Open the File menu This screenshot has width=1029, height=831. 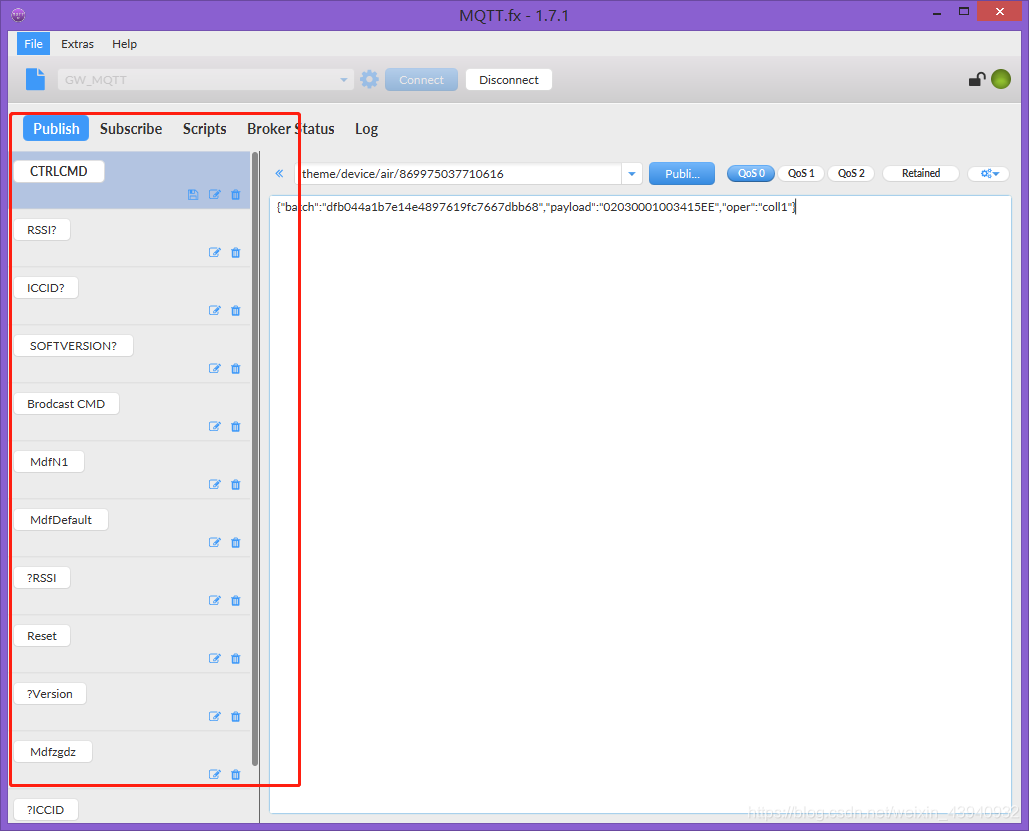pyautogui.click(x=33, y=44)
